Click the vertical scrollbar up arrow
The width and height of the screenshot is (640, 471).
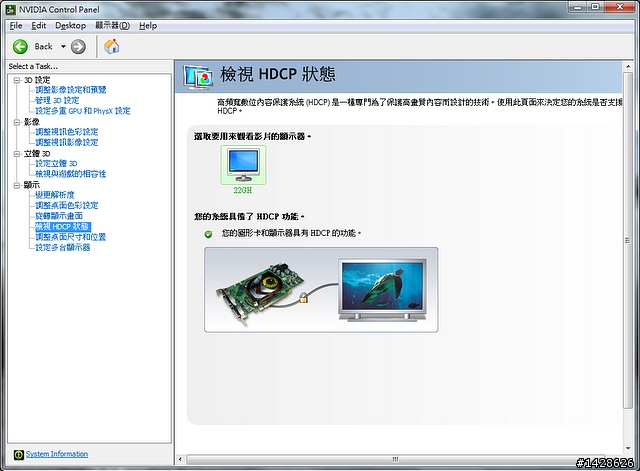628,67
